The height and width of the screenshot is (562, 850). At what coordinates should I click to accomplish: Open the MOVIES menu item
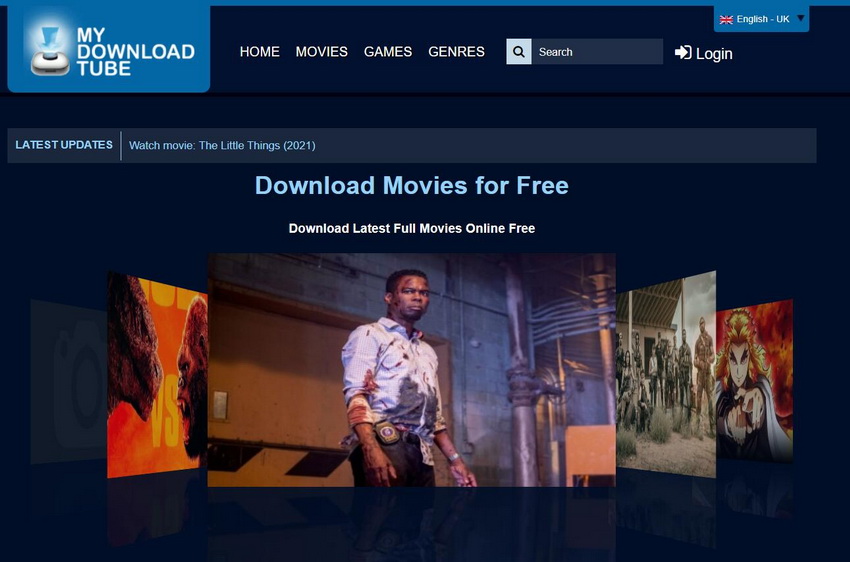322,52
